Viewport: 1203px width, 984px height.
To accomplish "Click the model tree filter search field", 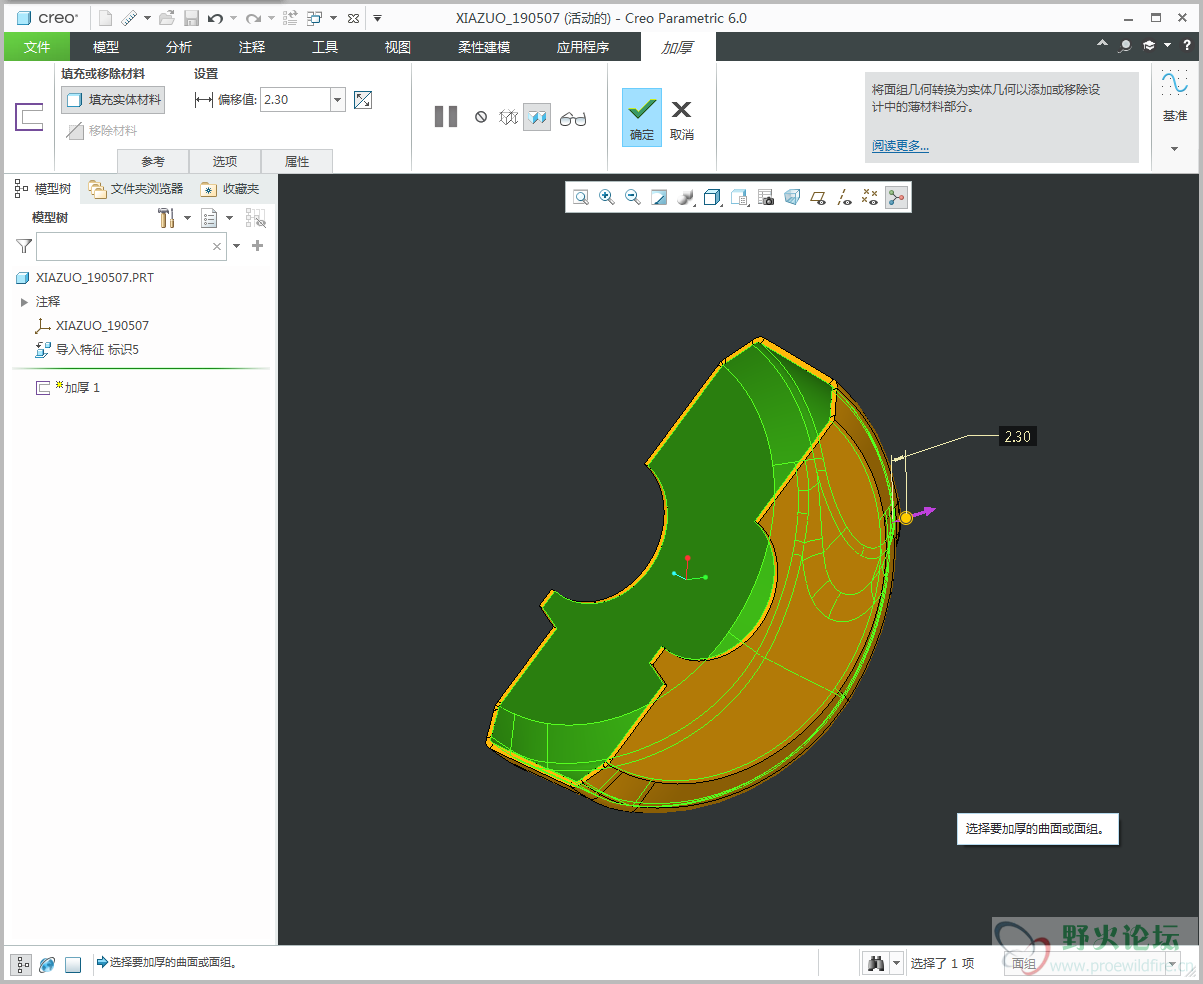I will (x=122, y=246).
